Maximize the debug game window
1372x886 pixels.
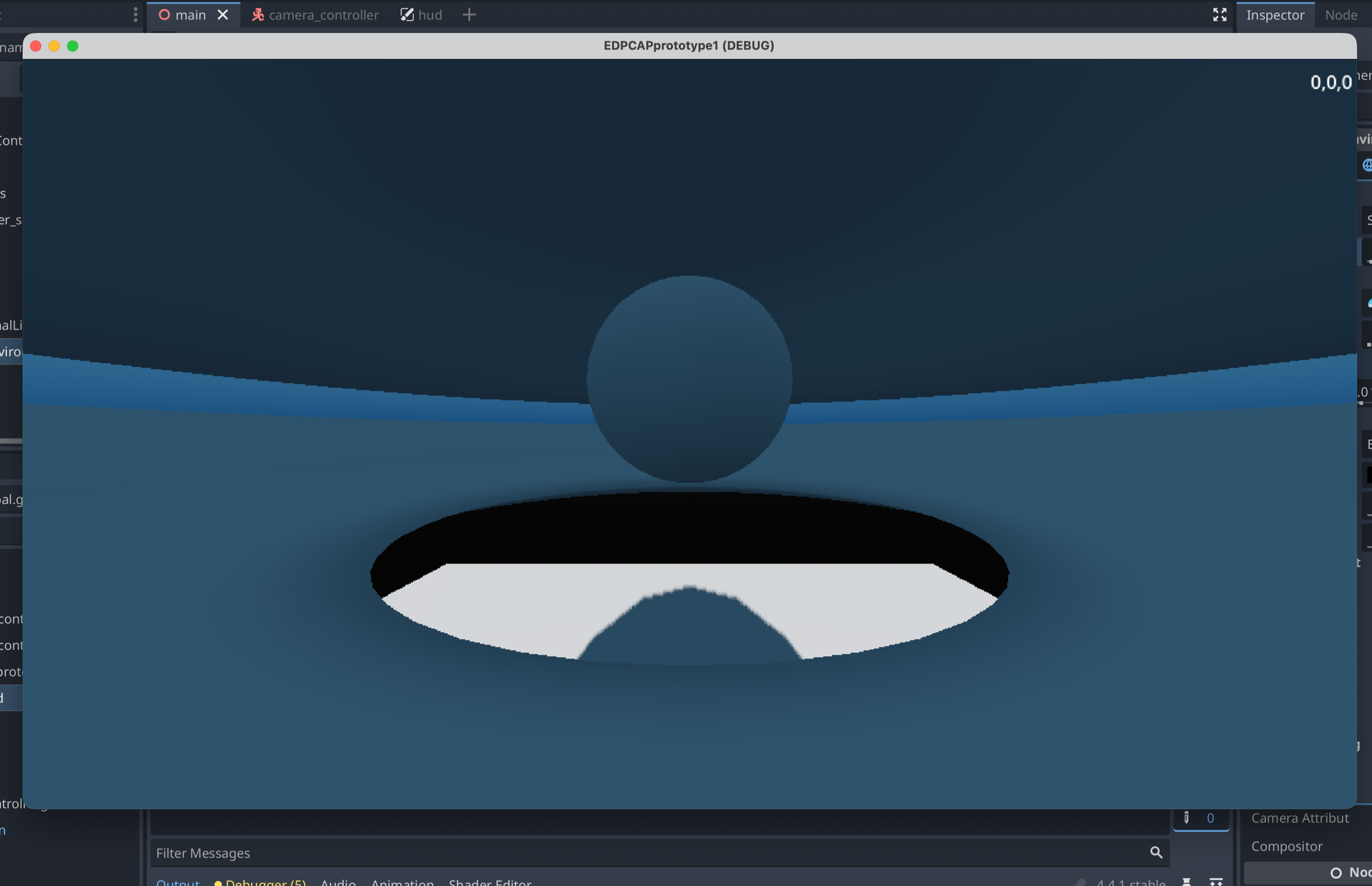73,46
